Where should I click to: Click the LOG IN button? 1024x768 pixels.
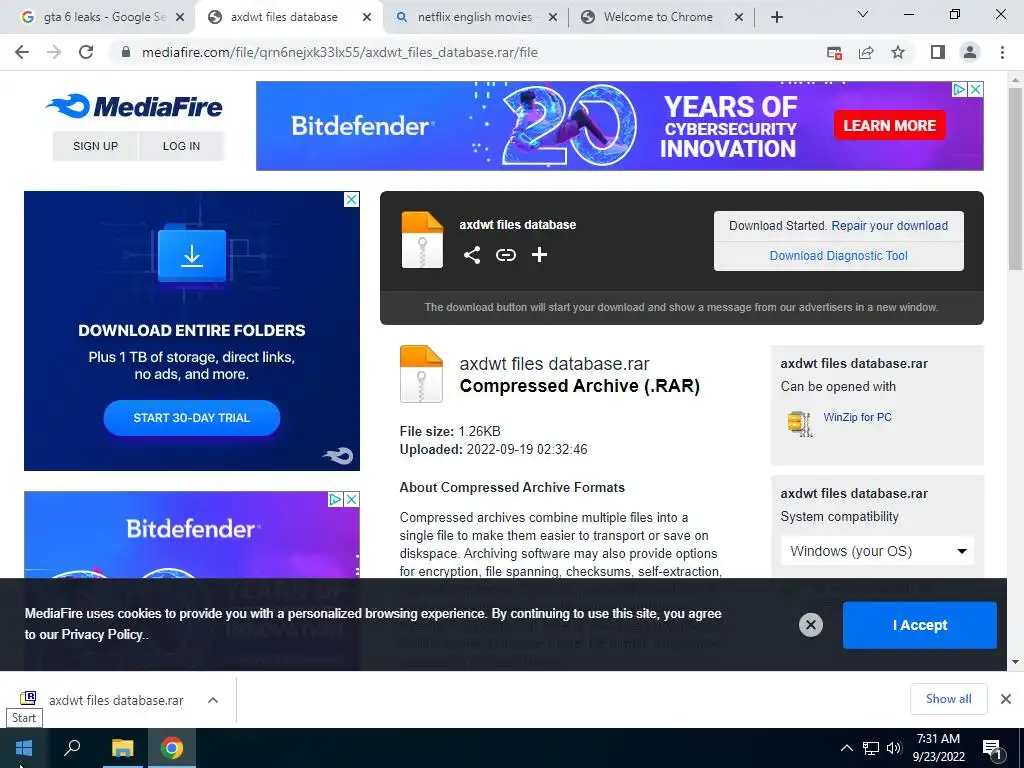pos(181,146)
